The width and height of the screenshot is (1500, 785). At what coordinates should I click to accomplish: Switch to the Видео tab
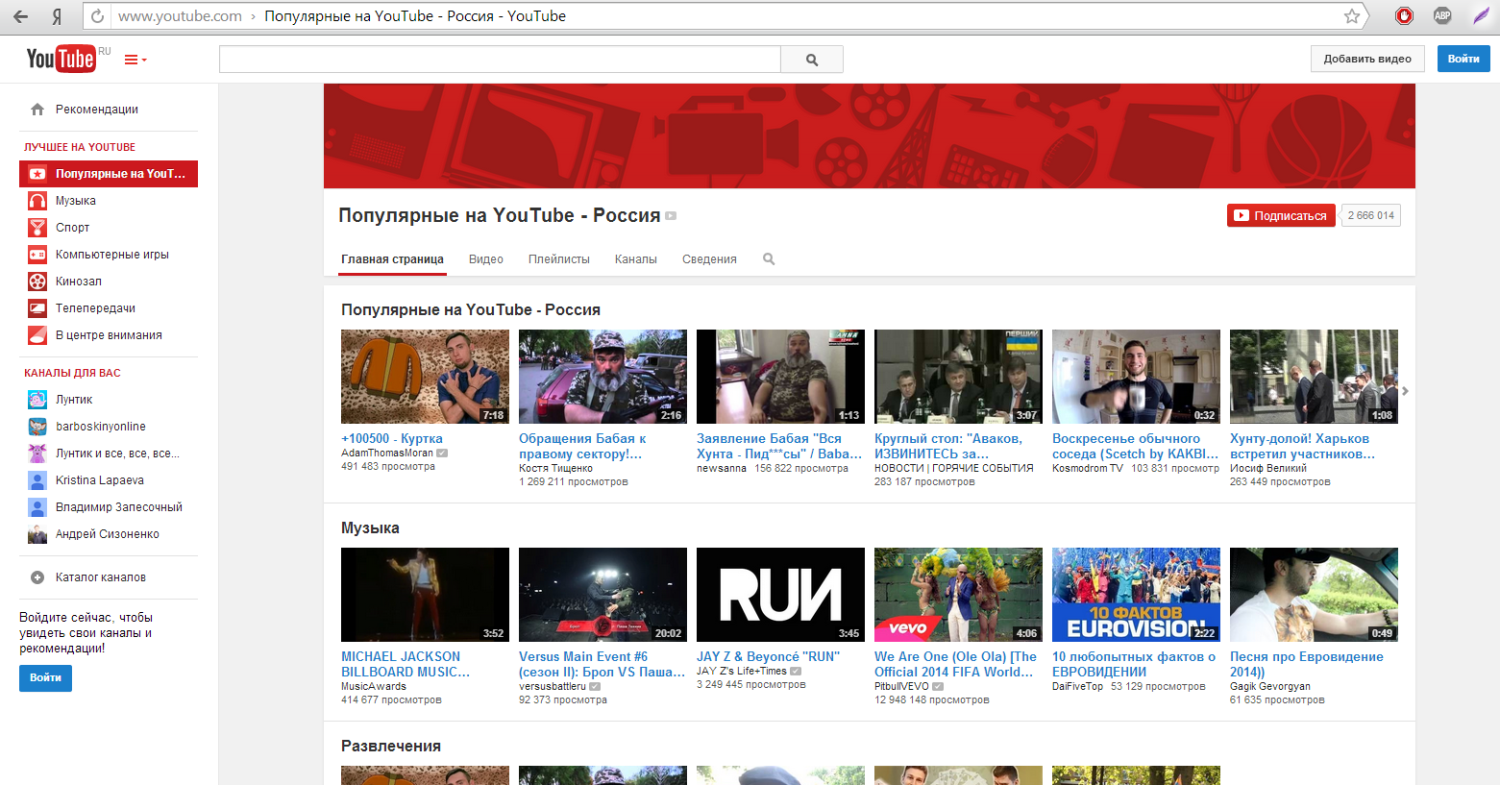point(486,259)
